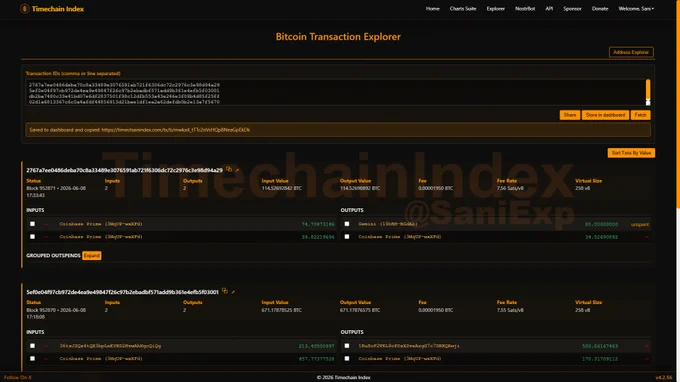Viewport: 680px width, 382px height.
Task: Open Gemini output address link
Action: coord(388,224)
